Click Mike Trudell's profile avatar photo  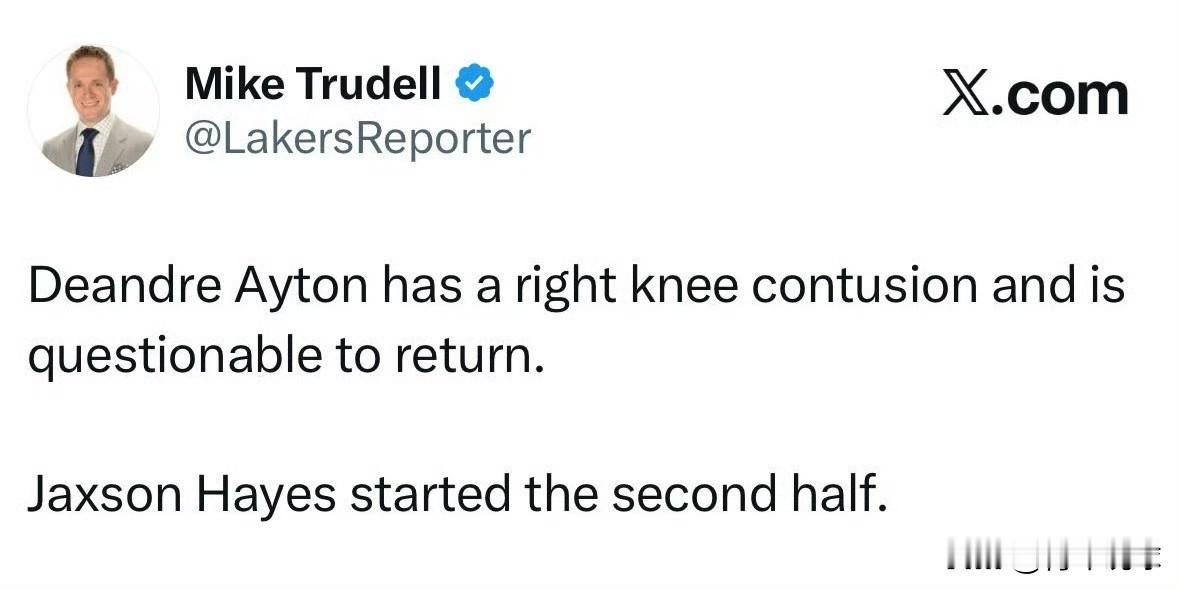pyautogui.click(x=92, y=111)
